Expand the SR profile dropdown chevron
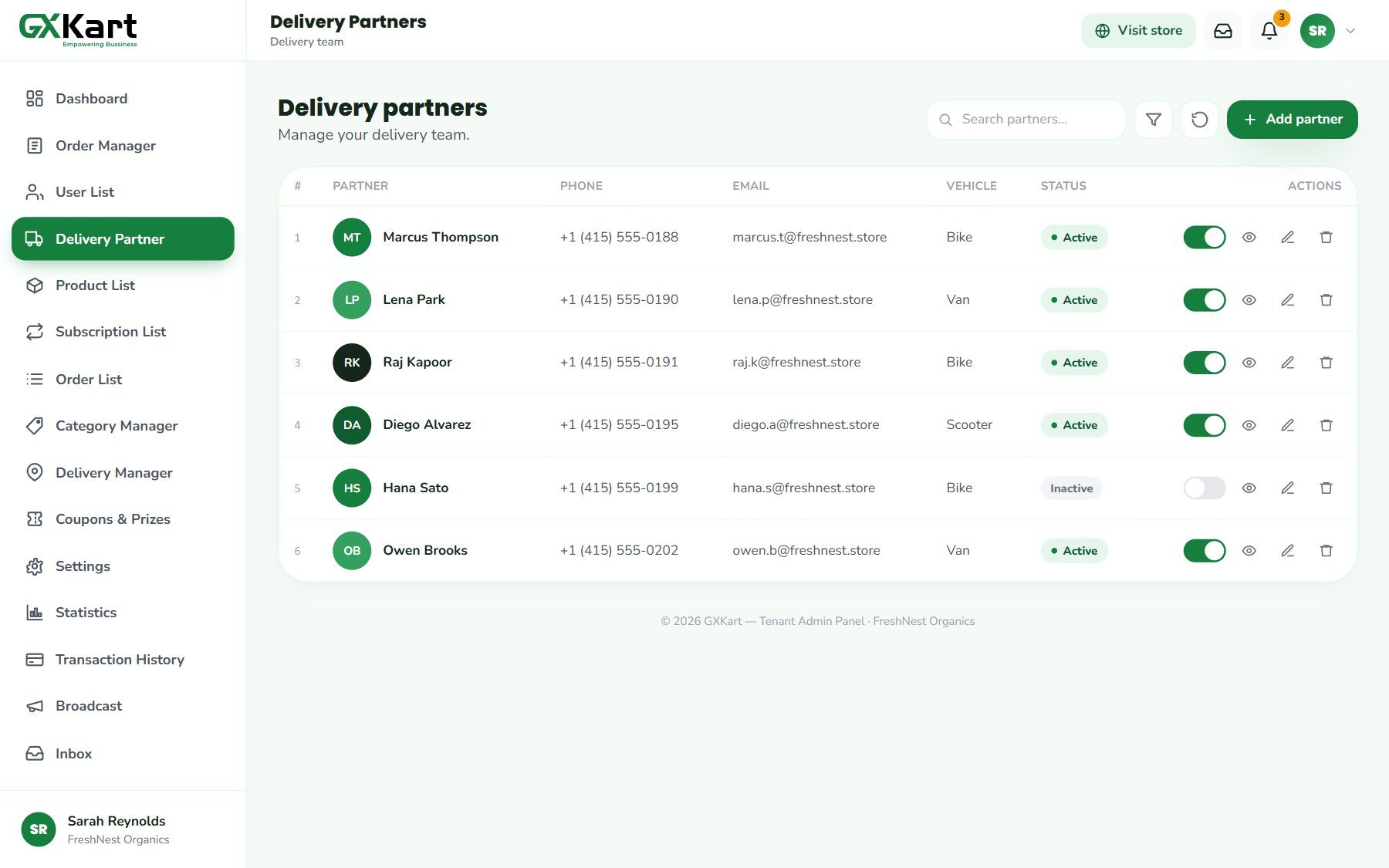1389x868 pixels. pos(1350,31)
